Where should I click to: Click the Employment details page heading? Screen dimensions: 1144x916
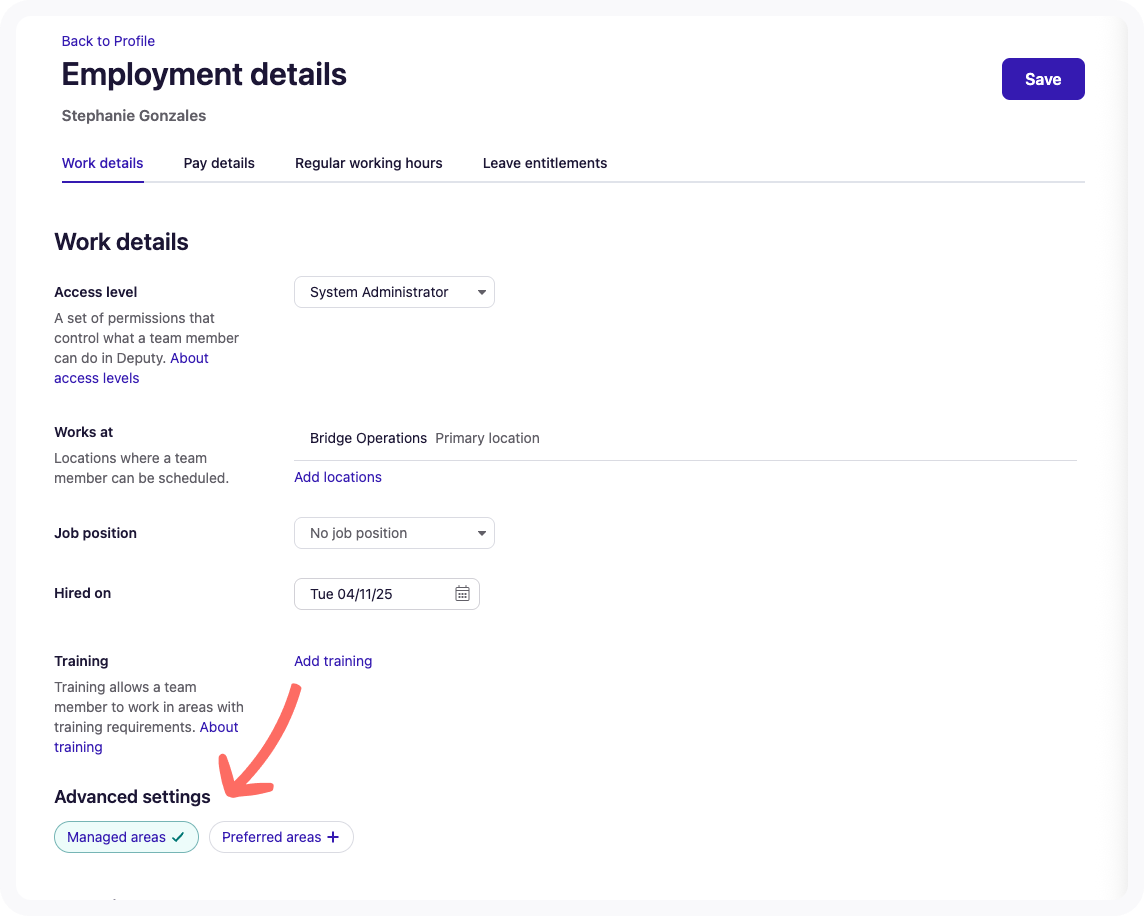[204, 74]
